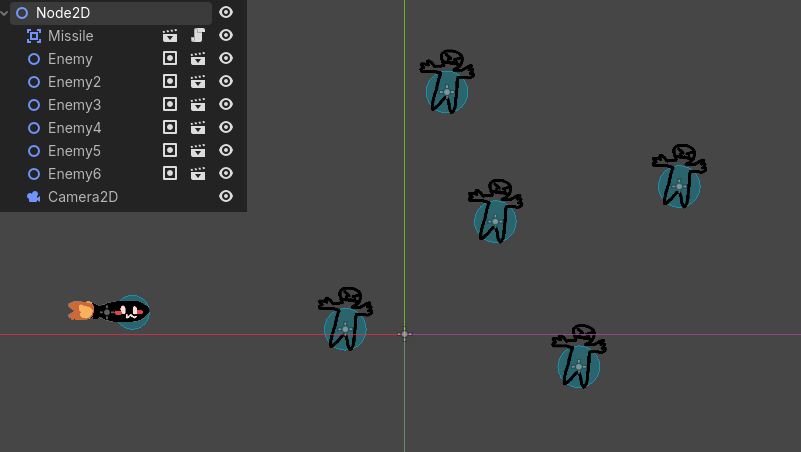Select the topmost enemy sprite in viewport
Image resolution: width=801 pixels, height=452 pixels.
pos(447,82)
